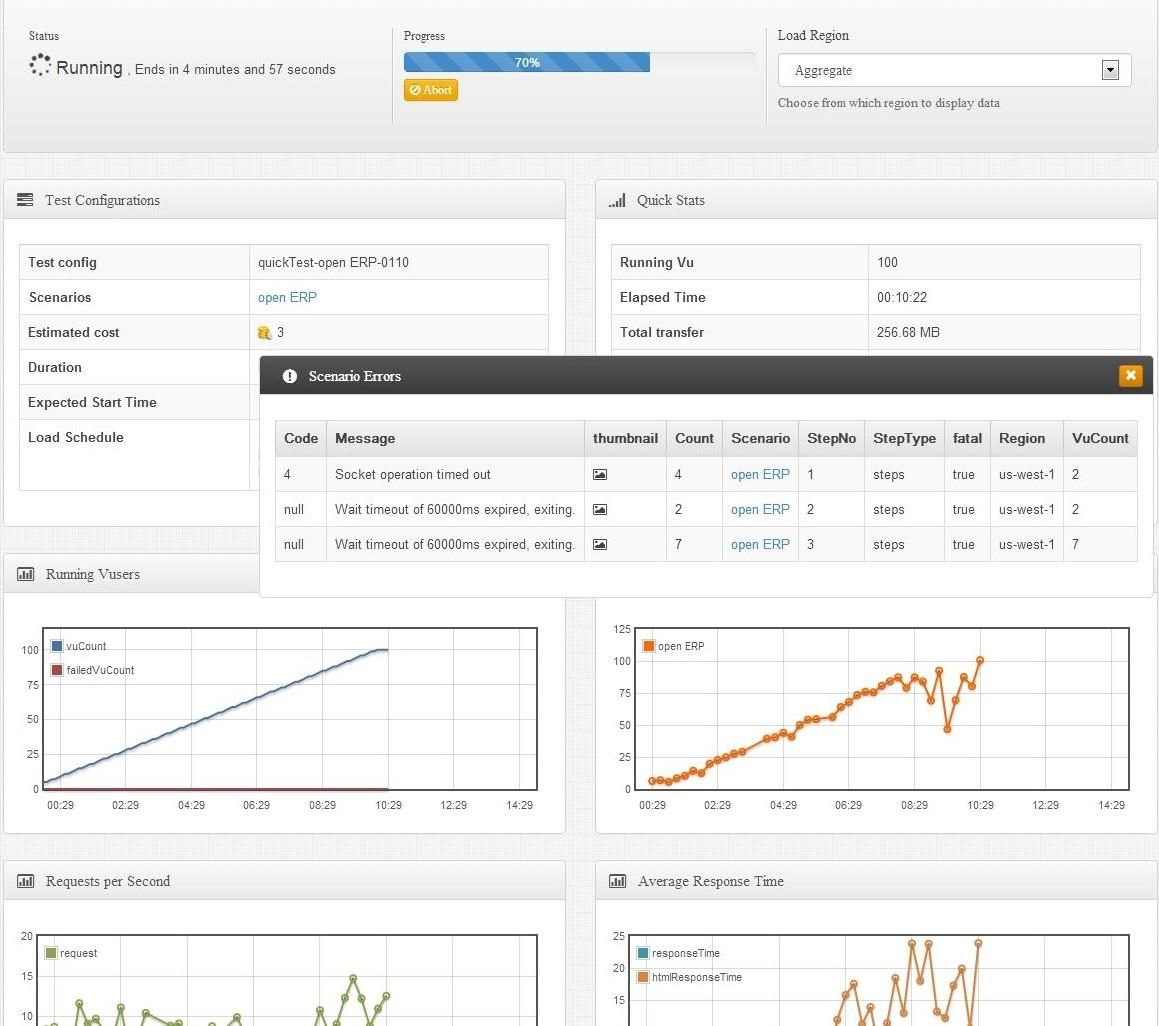The height and width of the screenshot is (1026, 1159).
Task: Sort errors by Count column header
Action: [x=694, y=438]
